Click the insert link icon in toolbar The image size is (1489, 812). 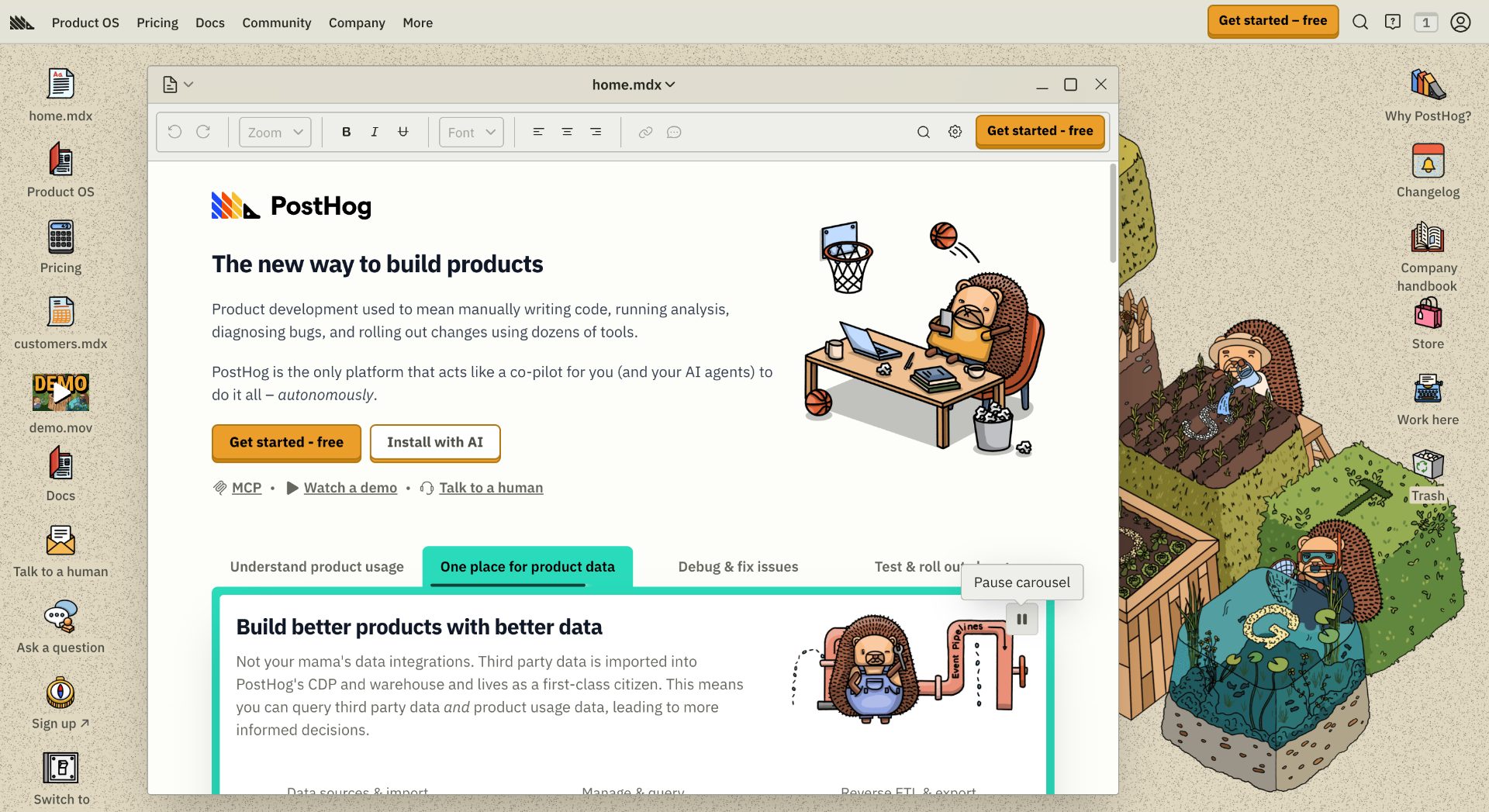[645, 132]
